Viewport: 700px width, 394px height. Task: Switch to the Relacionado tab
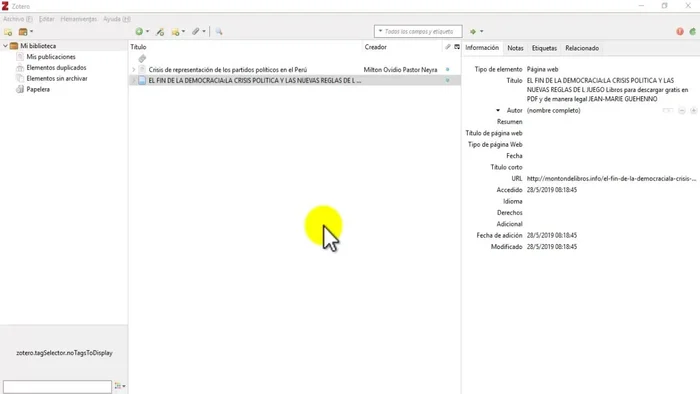pyautogui.click(x=582, y=48)
